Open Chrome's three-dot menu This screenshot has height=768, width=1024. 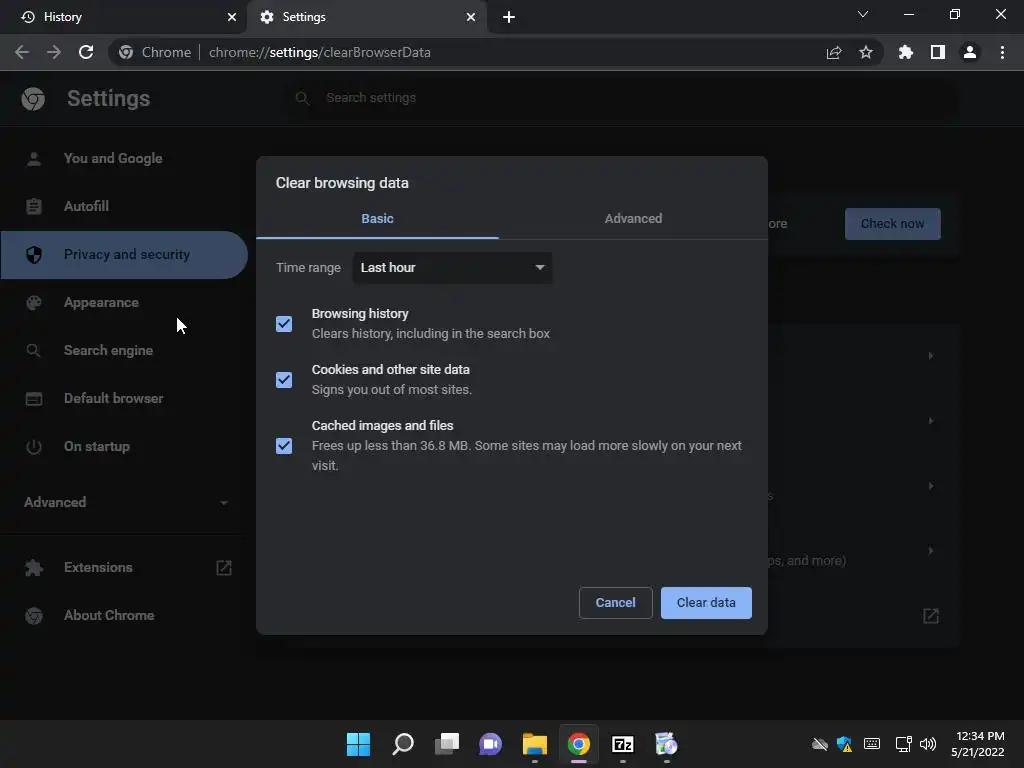point(1002,52)
